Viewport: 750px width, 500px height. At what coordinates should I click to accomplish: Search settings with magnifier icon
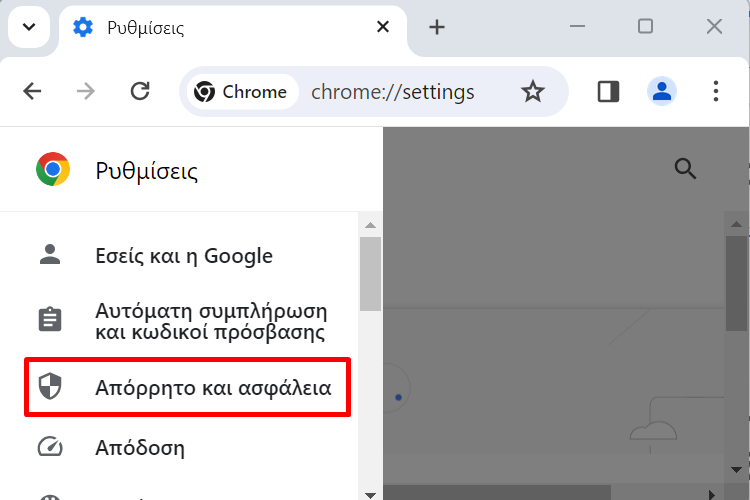[x=685, y=168]
